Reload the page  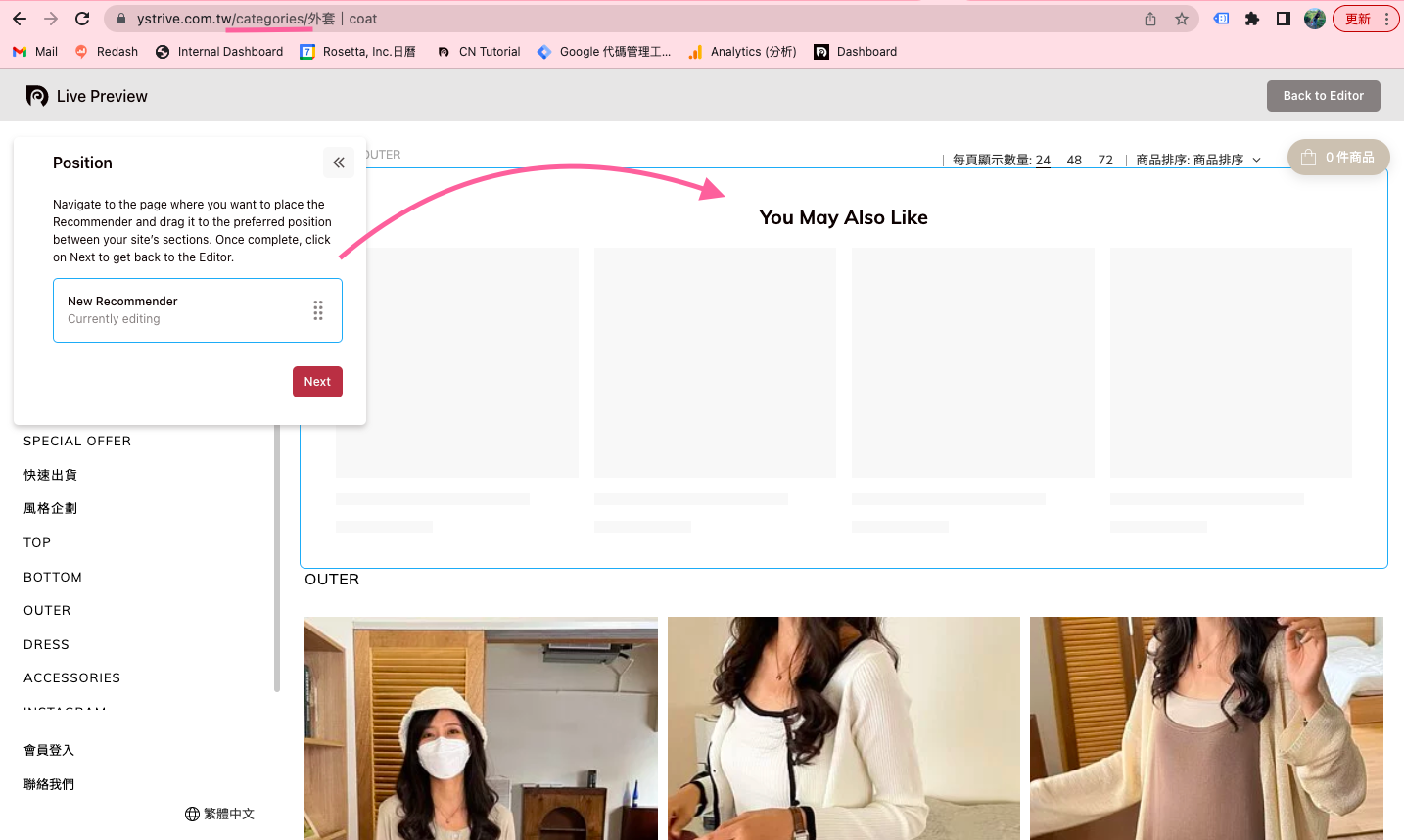(x=83, y=19)
